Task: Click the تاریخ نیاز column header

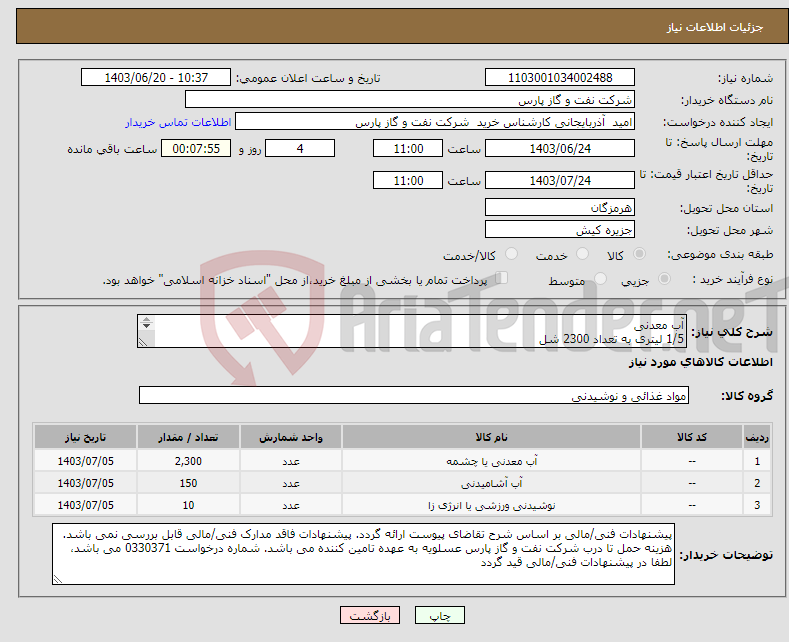Action: [86, 437]
